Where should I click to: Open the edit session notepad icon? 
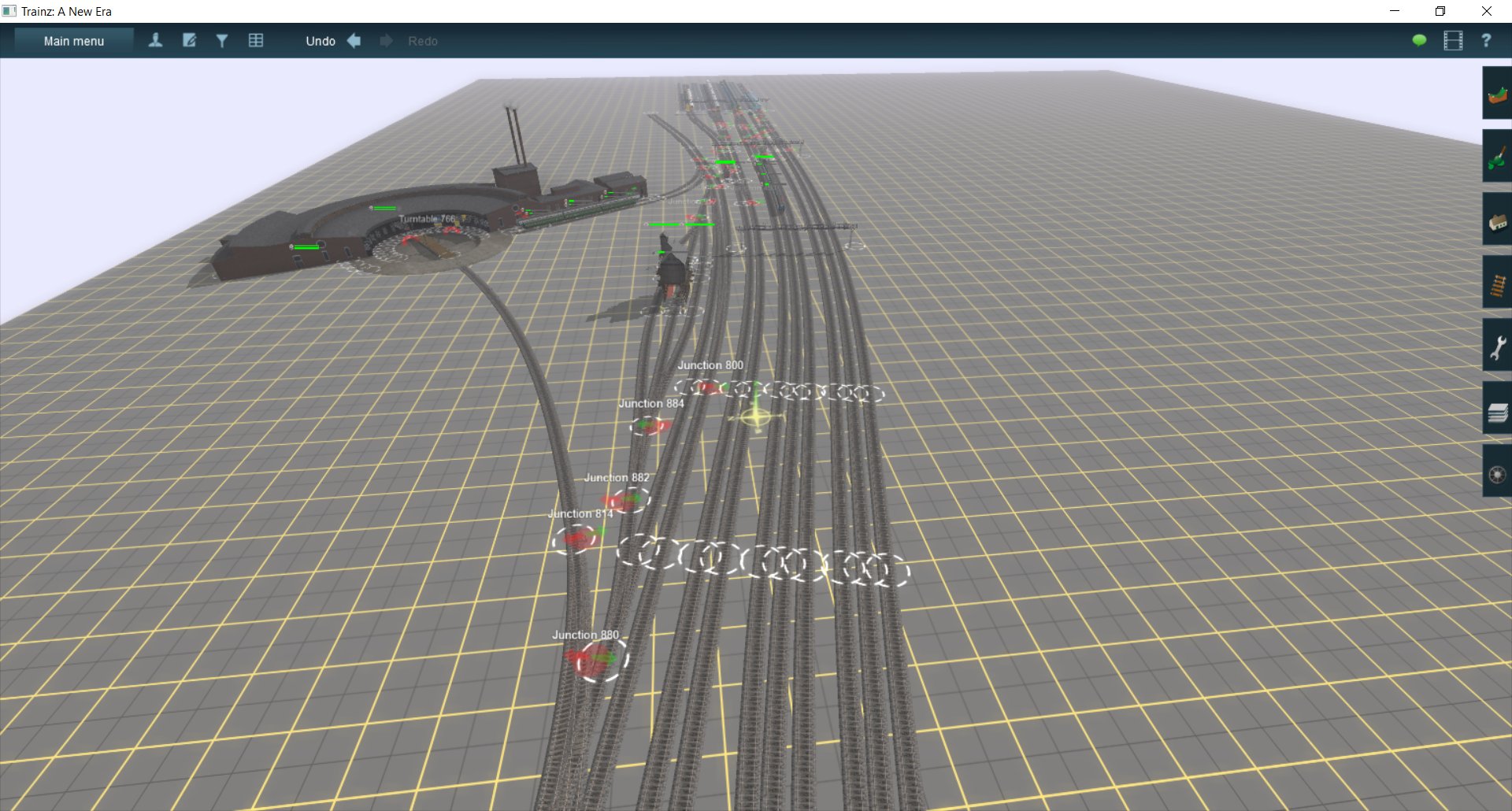pyautogui.click(x=189, y=41)
